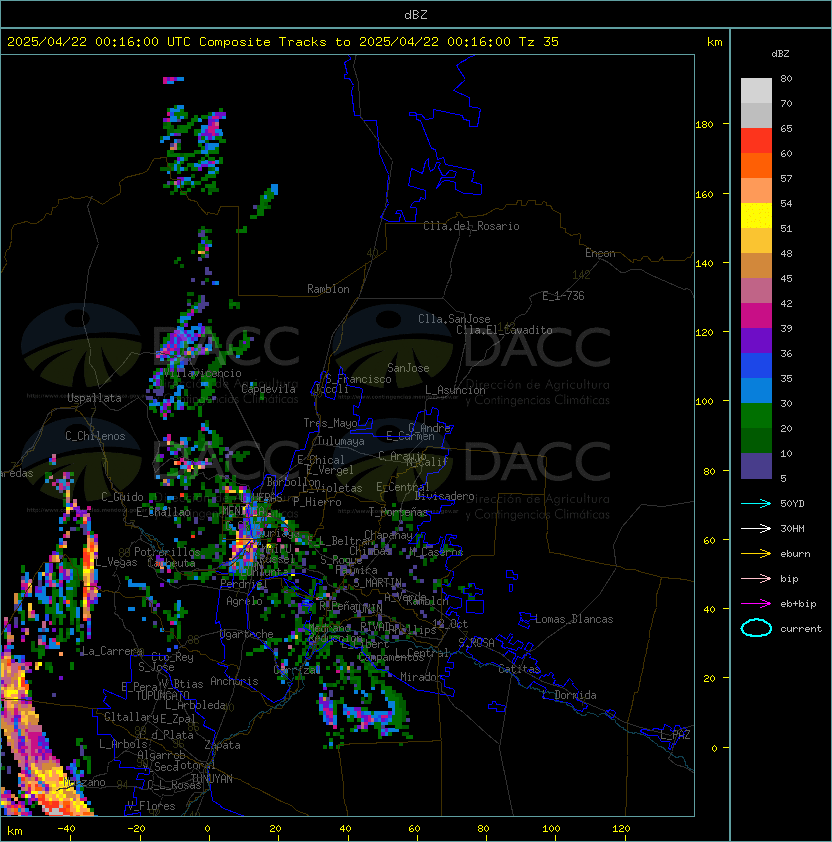Click the E_1-736 map label
Image resolution: width=832 pixels, height=842 pixels.
click(x=563, y=296)
